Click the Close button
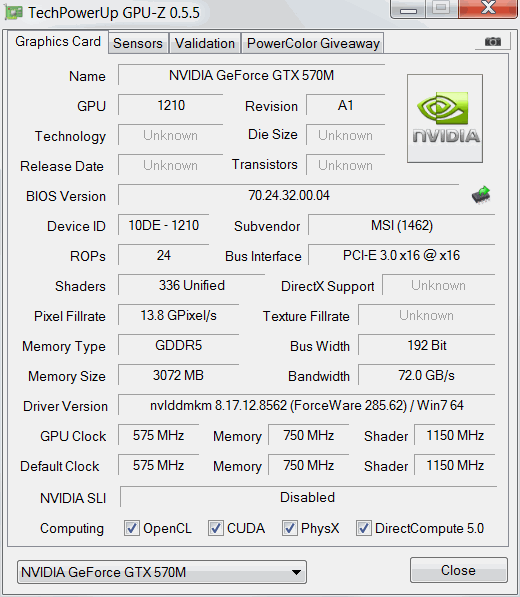This screenshot has width=520, height=597. (x=459, y=570)
